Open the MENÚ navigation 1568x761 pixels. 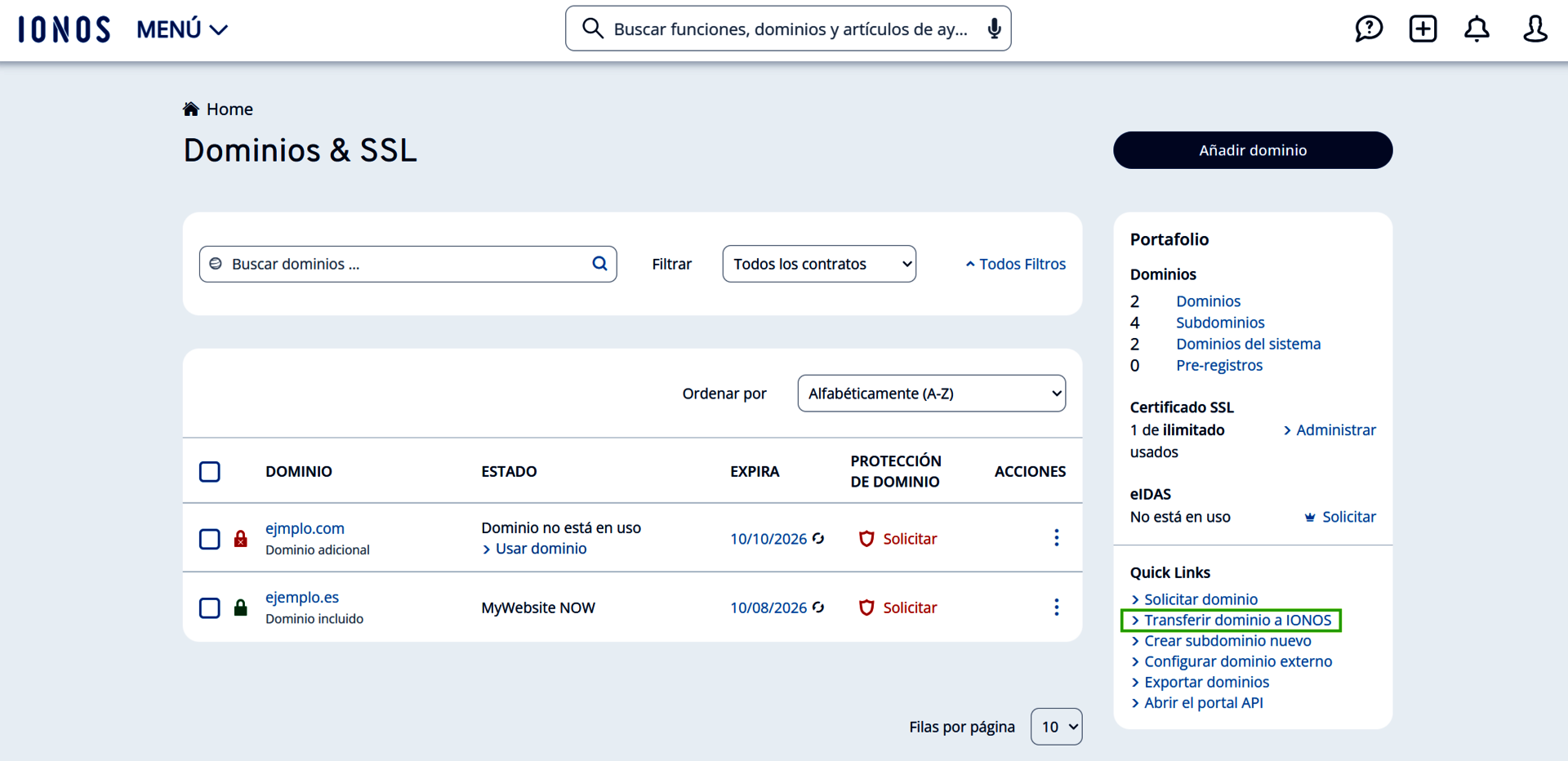(x=181, y=29)
